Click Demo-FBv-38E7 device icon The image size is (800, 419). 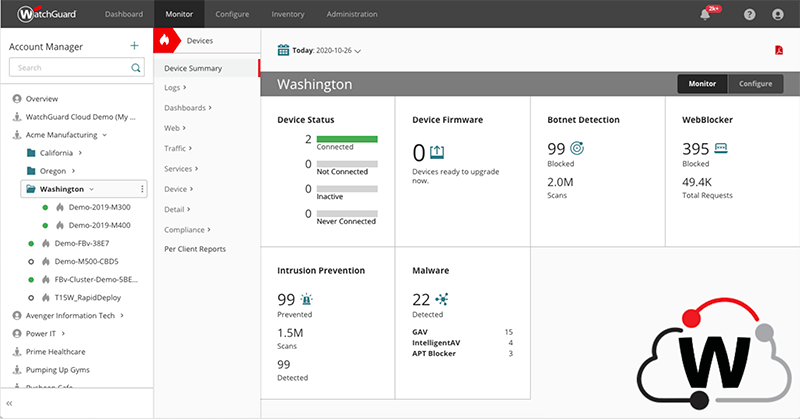(x=46, y=243)
